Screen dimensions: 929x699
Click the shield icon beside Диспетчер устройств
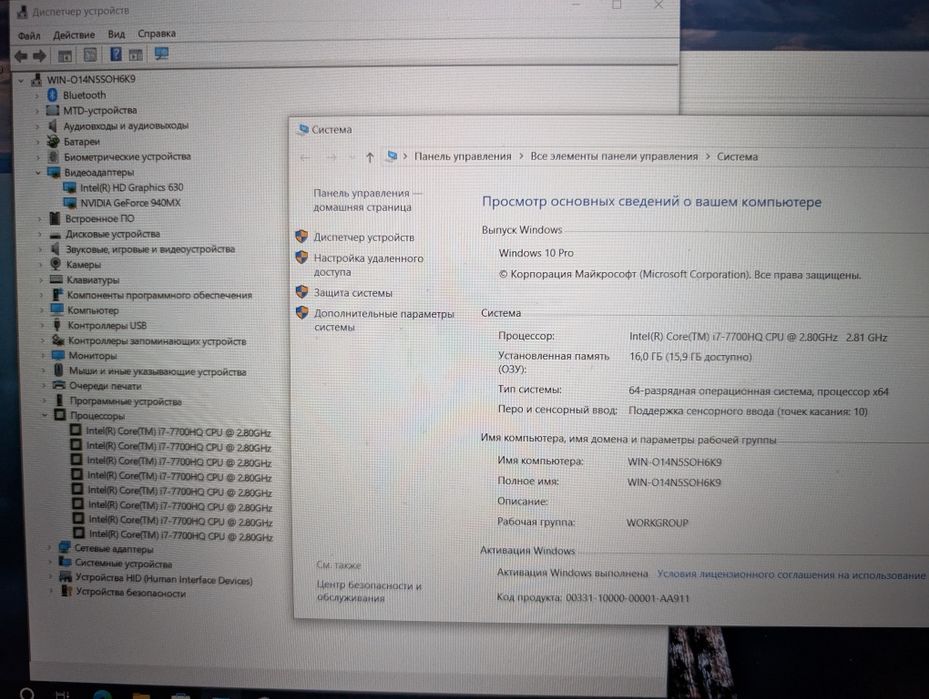pos(302,237)
